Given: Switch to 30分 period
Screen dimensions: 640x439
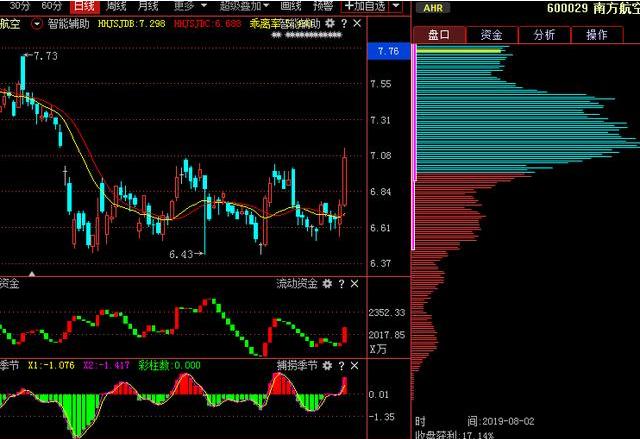Looking at the screenshot, I should coord(19,6).
